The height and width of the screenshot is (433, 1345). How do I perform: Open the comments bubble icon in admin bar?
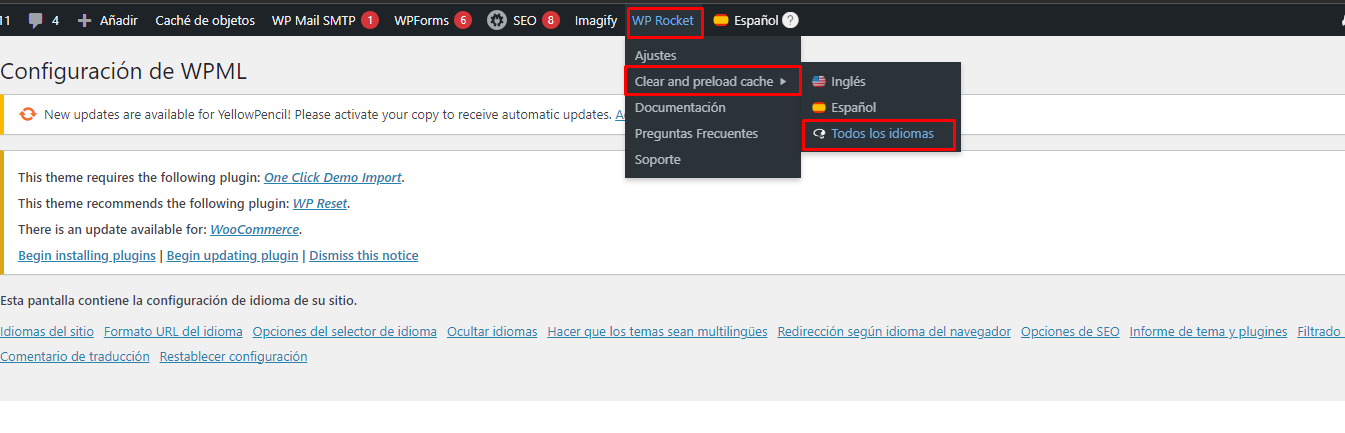tap(36, 20)
